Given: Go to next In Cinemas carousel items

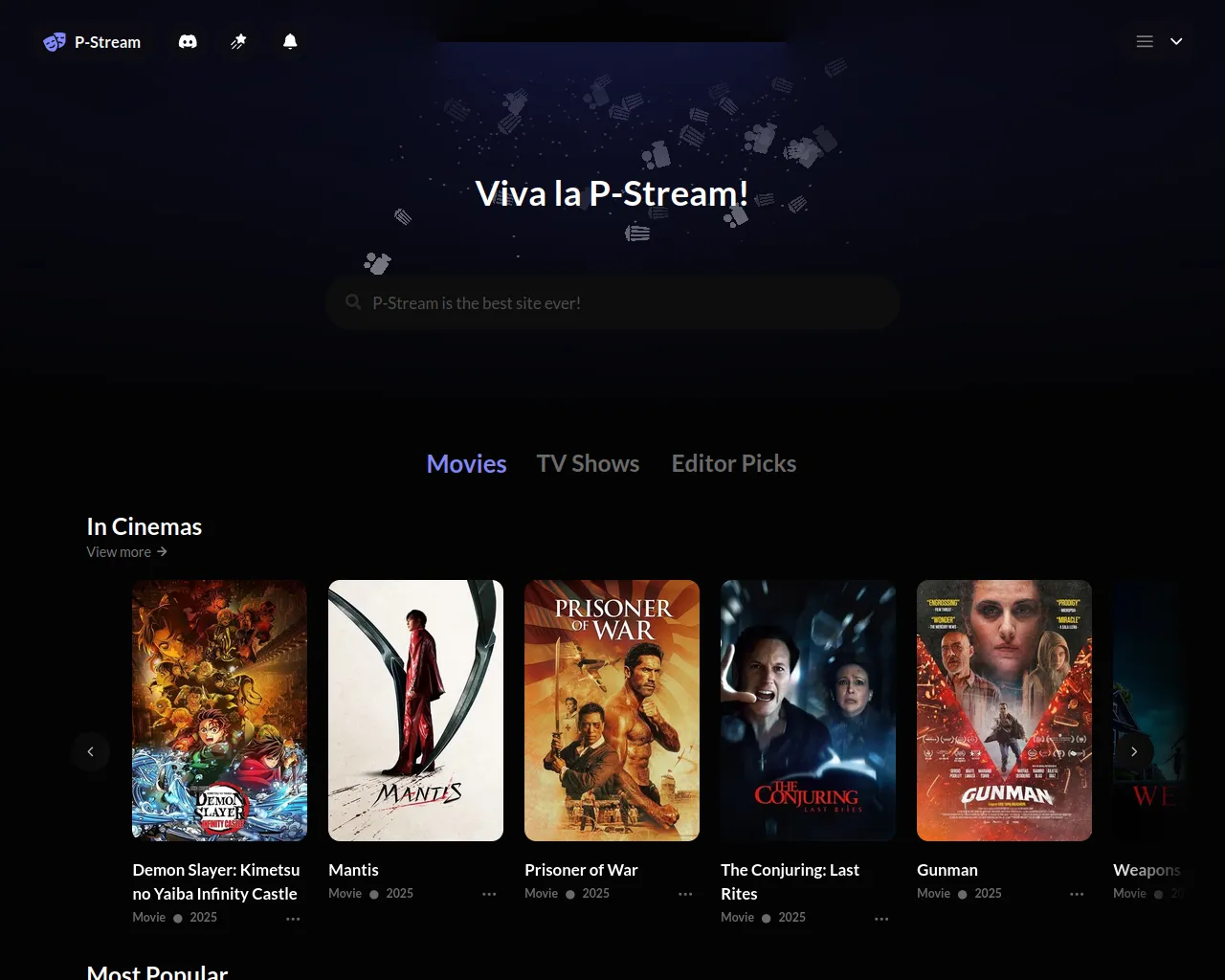Looking at the screenshot, I should tap(1134, 751).
